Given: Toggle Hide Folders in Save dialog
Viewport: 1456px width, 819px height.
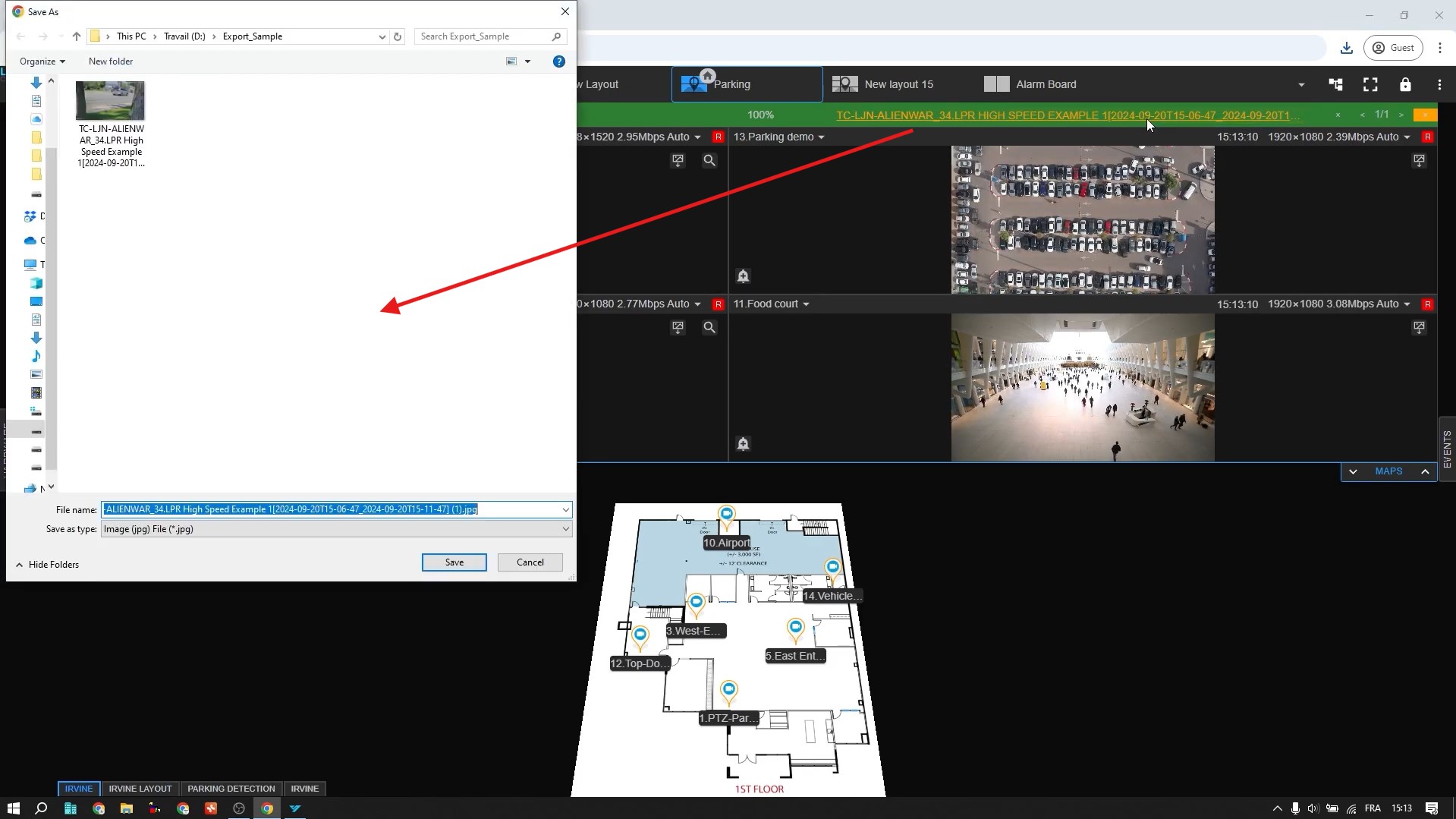Looking at the screenshot, I should [47, 565].
